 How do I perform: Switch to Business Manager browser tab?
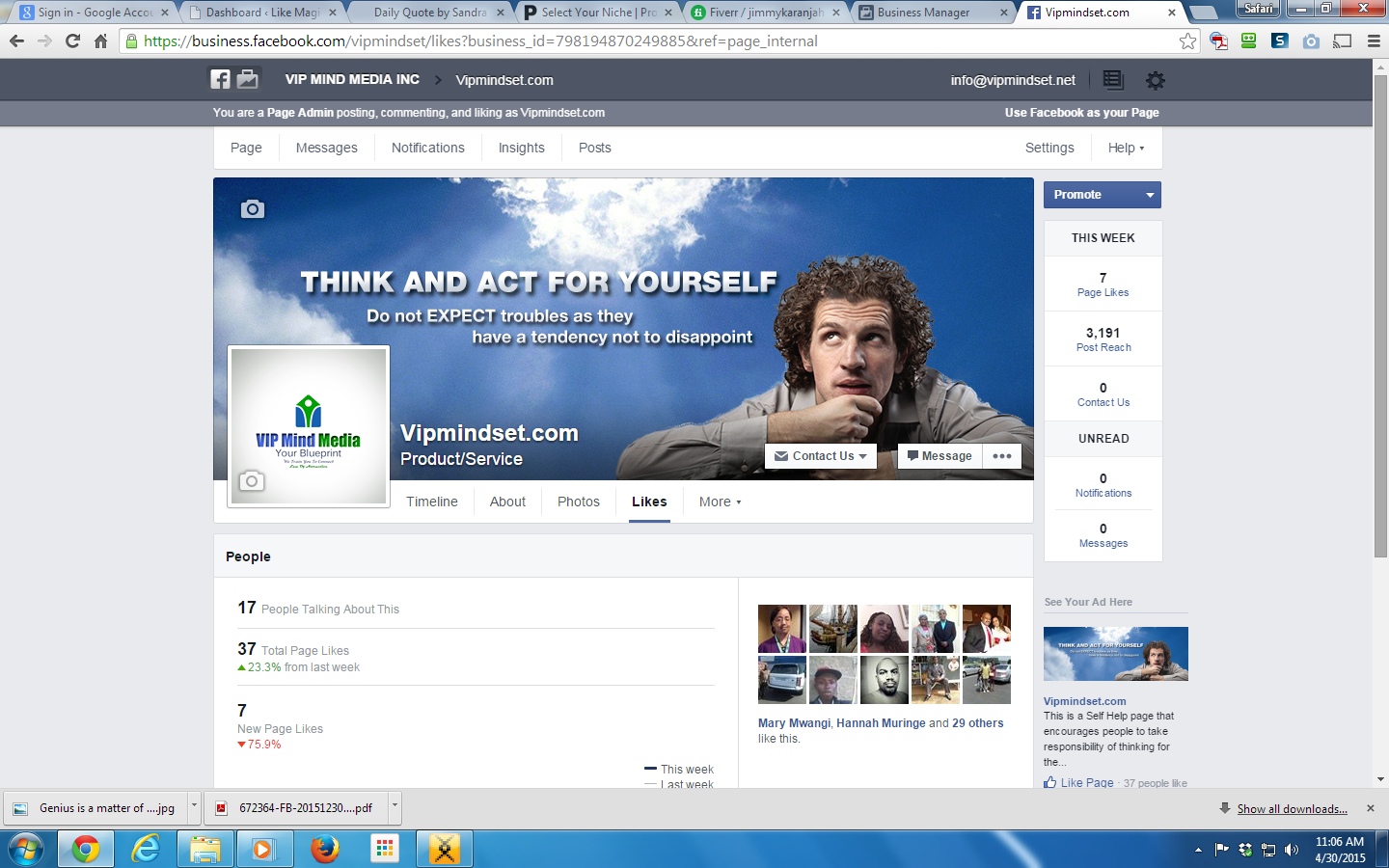pyautogui.click(x=932, y=13)
